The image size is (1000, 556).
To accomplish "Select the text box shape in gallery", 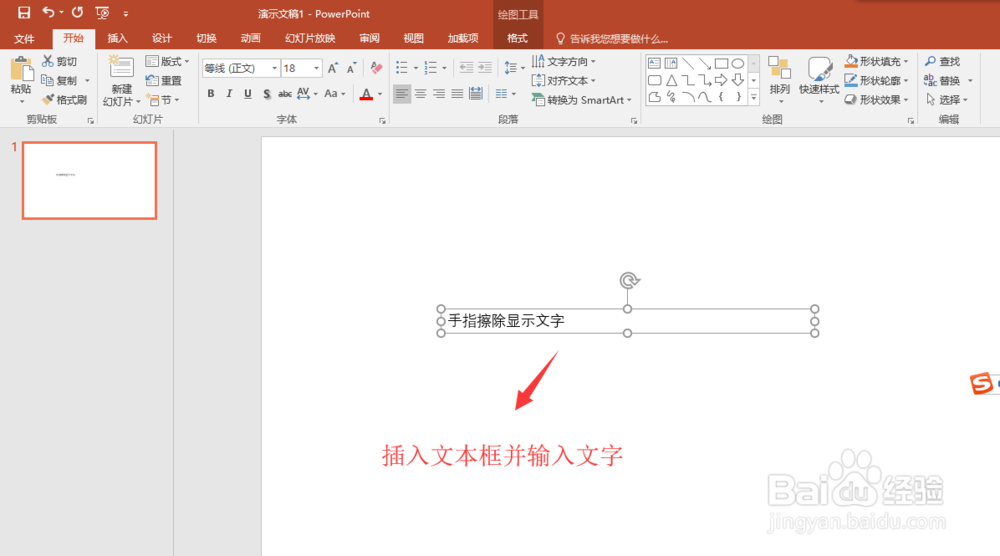I will (x=654, y=63).
